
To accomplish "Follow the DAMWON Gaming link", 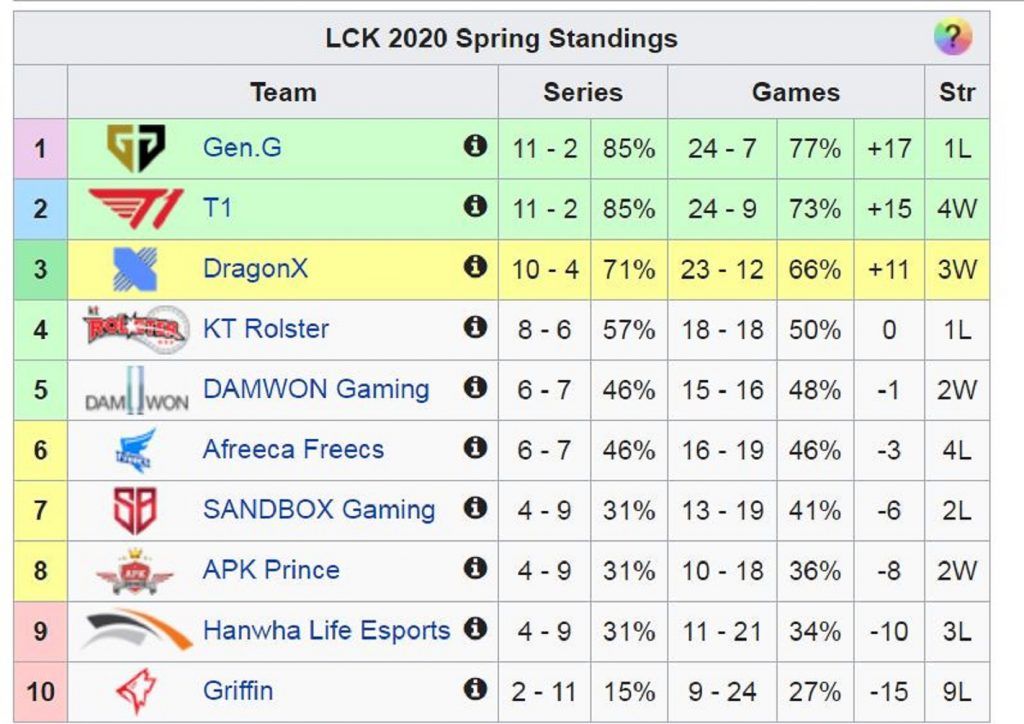I will click(315, 389).
